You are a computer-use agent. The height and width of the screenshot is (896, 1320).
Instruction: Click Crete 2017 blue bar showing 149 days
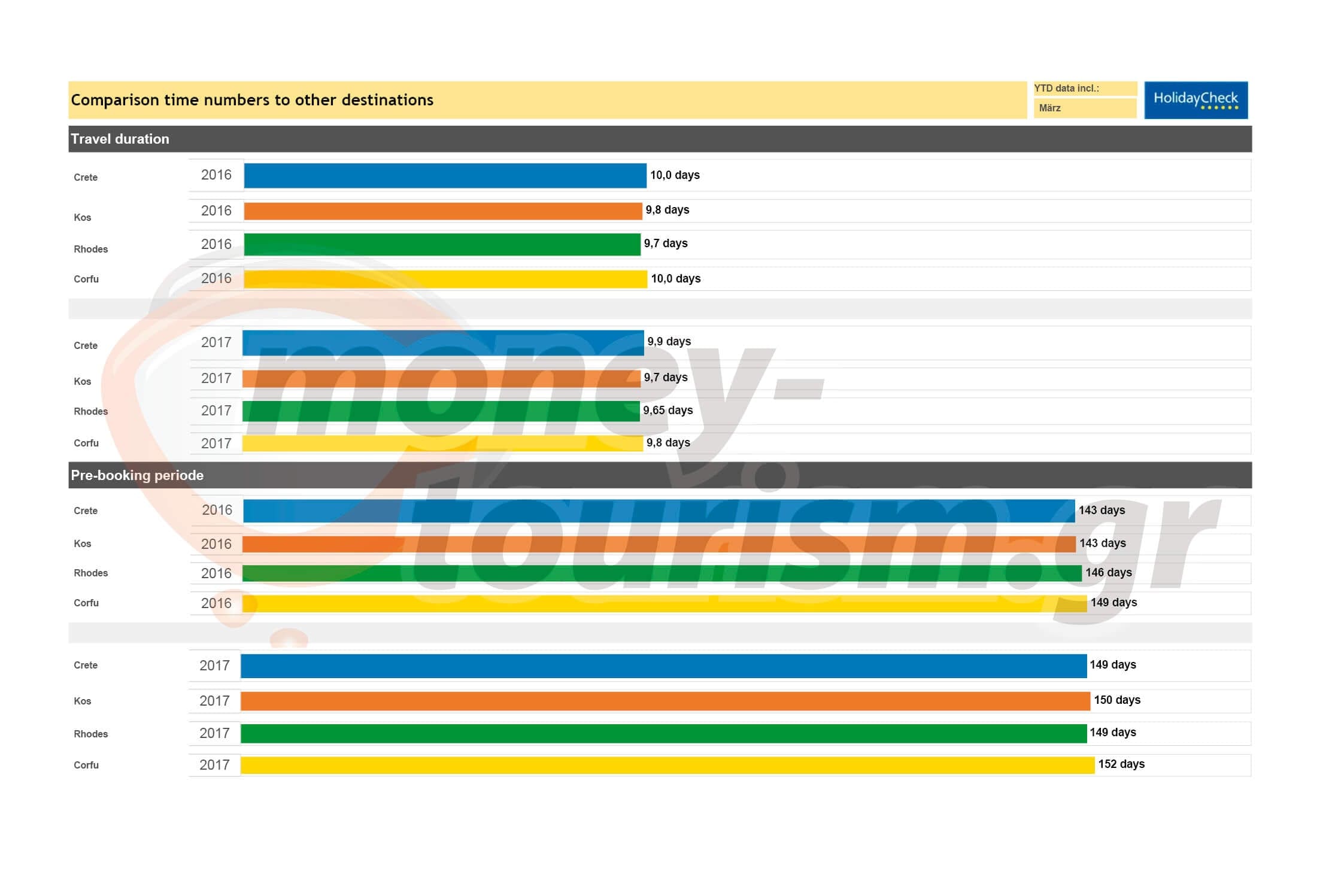coord(663,666)
